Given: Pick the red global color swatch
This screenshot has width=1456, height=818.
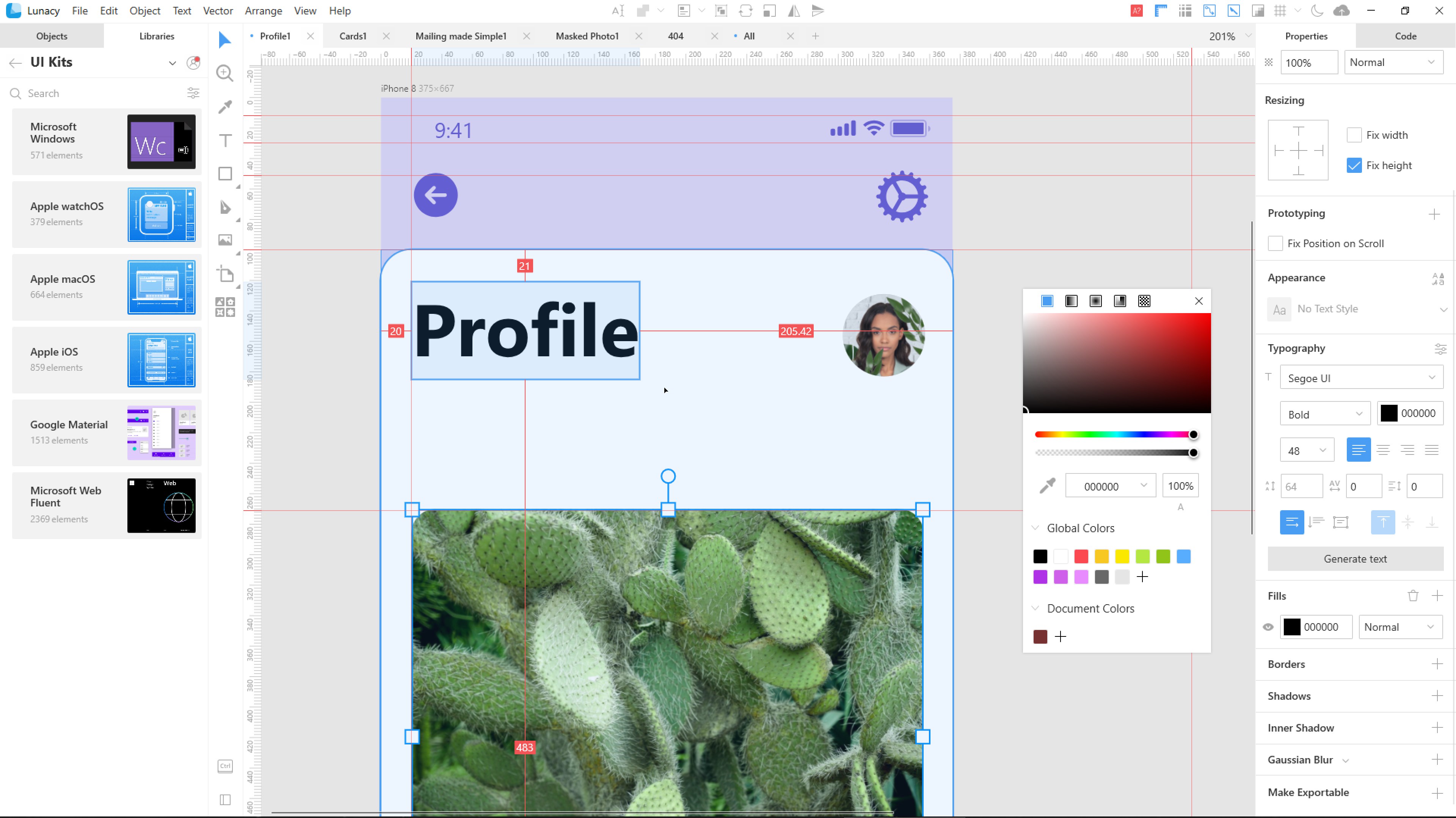Looking at the screenshot, I should [1081, 556].
